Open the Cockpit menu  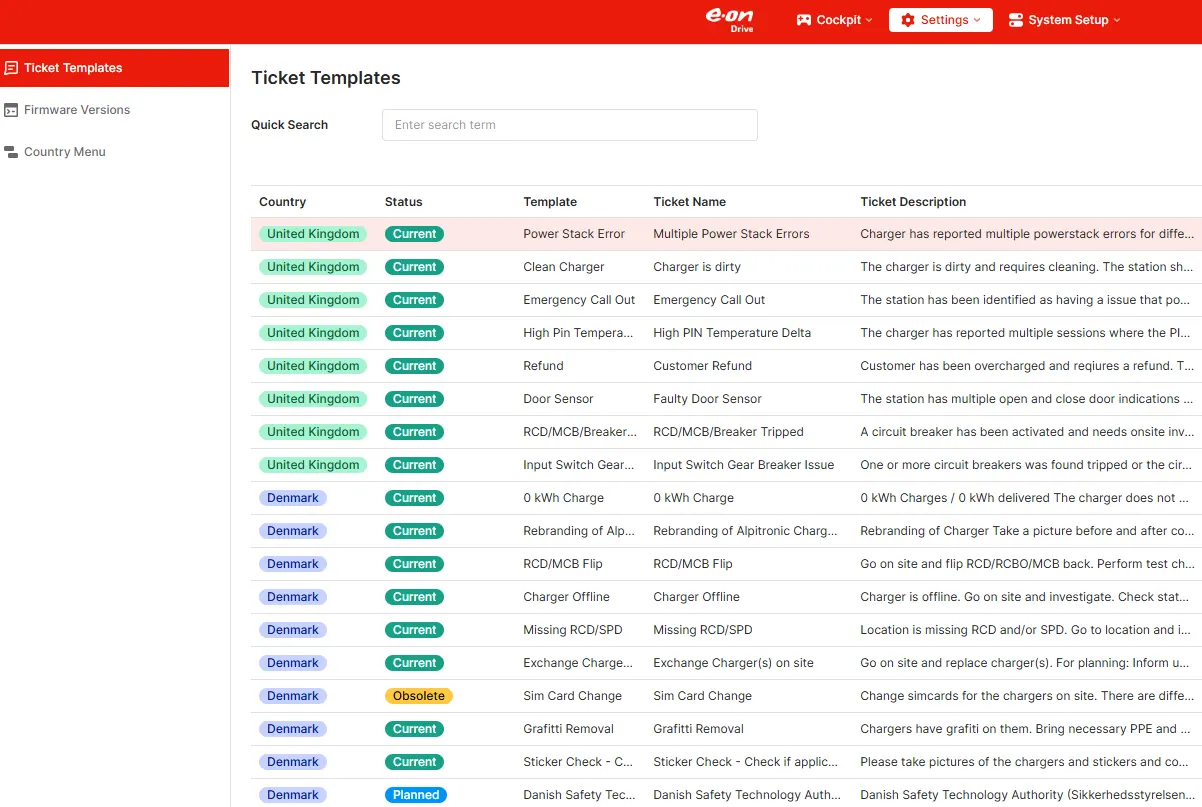pyautogui.click(x=834, y=20)
